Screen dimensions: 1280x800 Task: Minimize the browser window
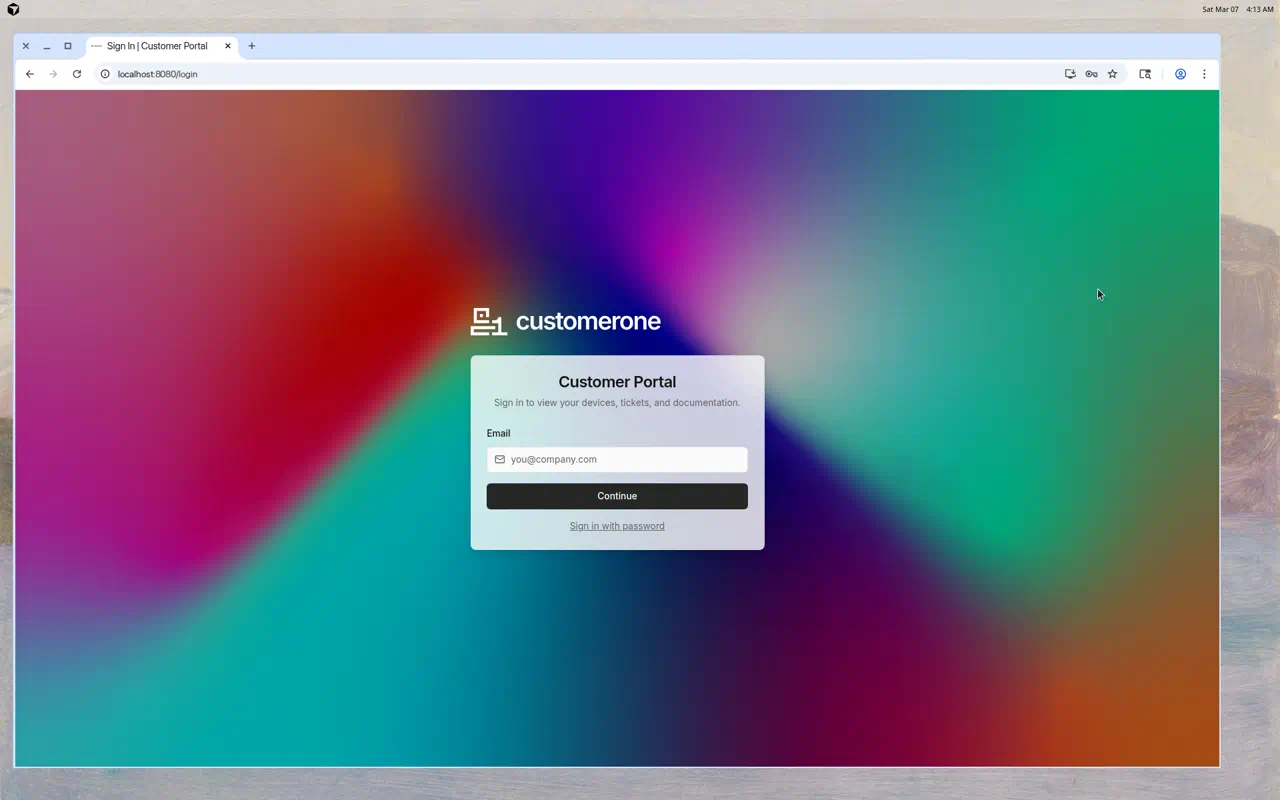(x=47, y=46)
